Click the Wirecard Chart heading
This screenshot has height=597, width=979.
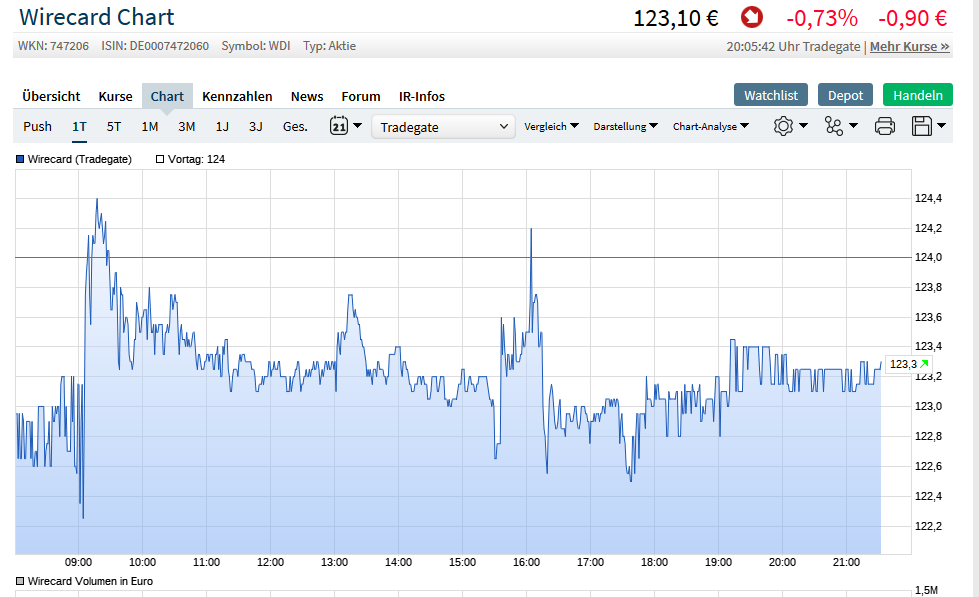97,17
